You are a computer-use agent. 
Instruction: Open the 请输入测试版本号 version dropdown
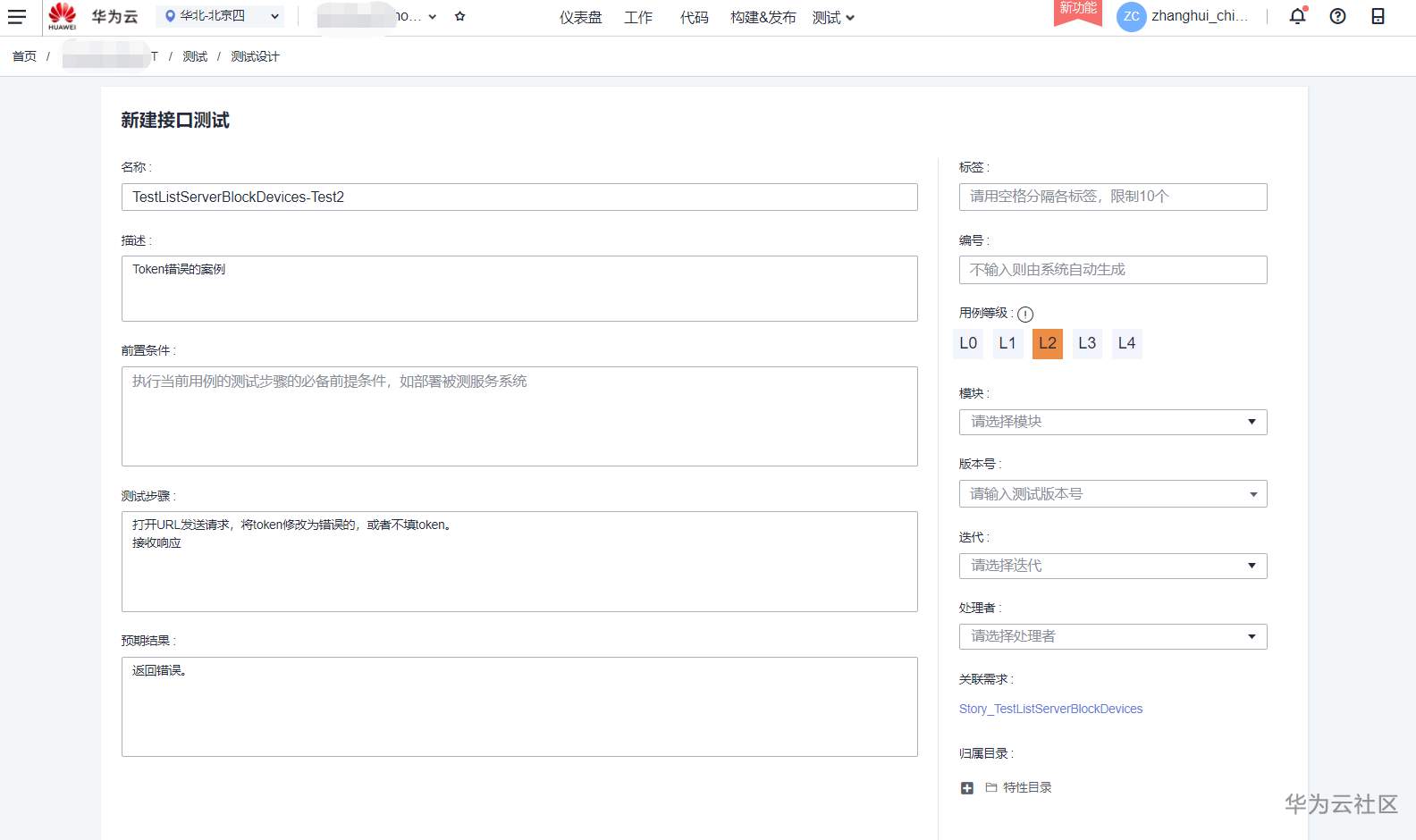tap(1113, 494)
